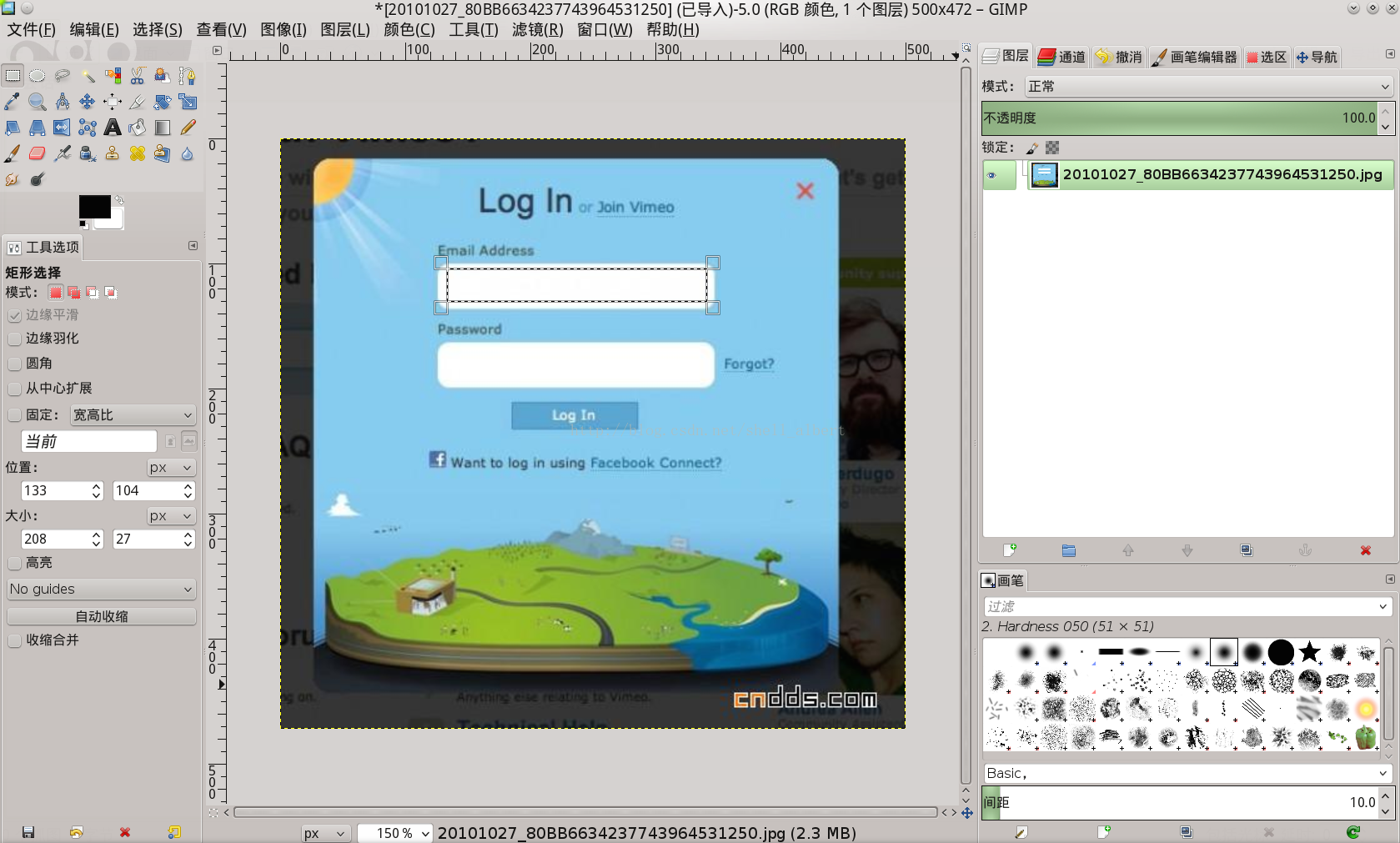Select the Perspective tool
This screenshot has height=843, width=1400.
(38, 128)
